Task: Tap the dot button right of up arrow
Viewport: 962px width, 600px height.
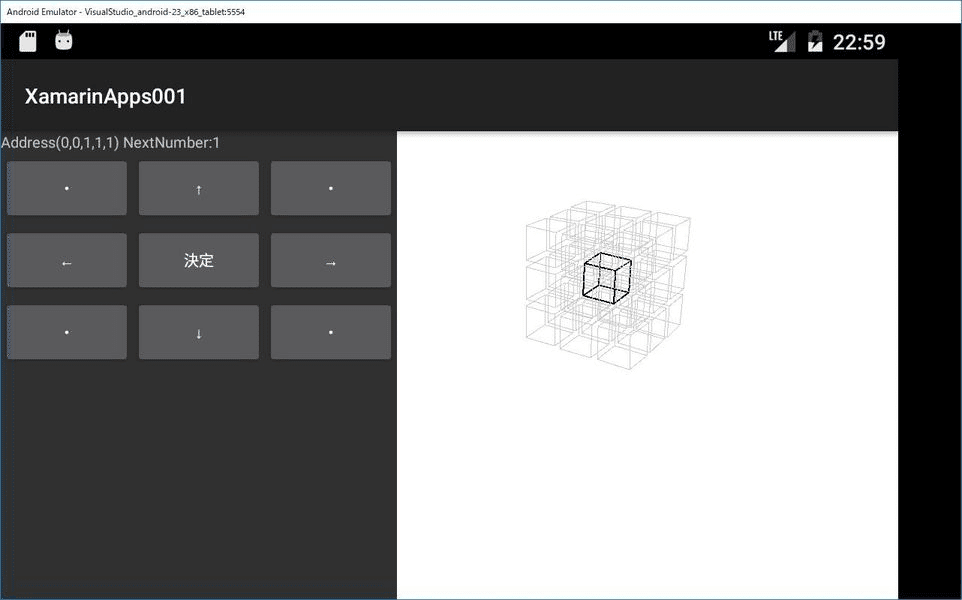Action: pos(331,188)
